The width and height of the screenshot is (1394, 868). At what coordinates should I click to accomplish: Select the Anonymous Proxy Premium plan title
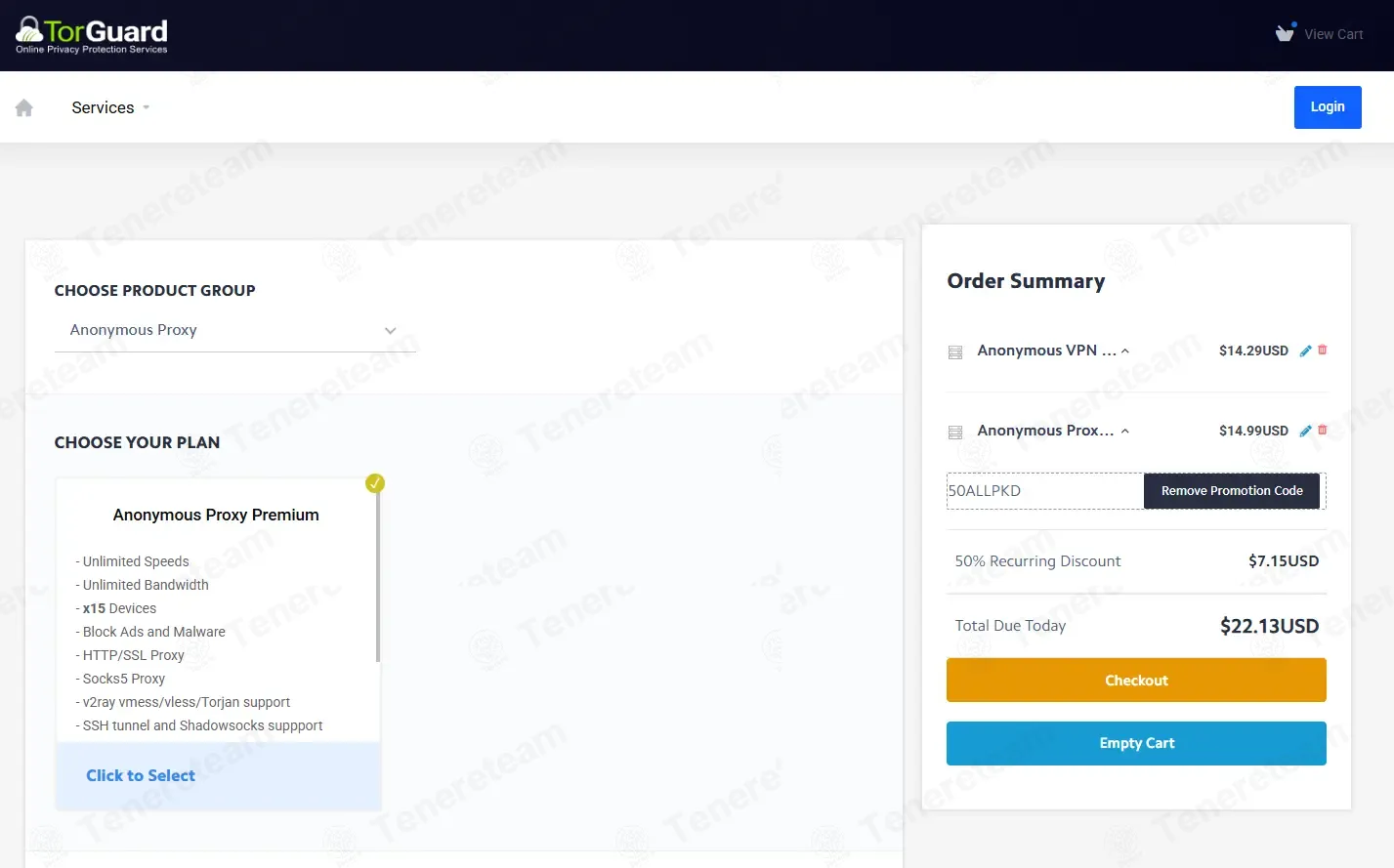pyautogui.click(x=216, y=515)
